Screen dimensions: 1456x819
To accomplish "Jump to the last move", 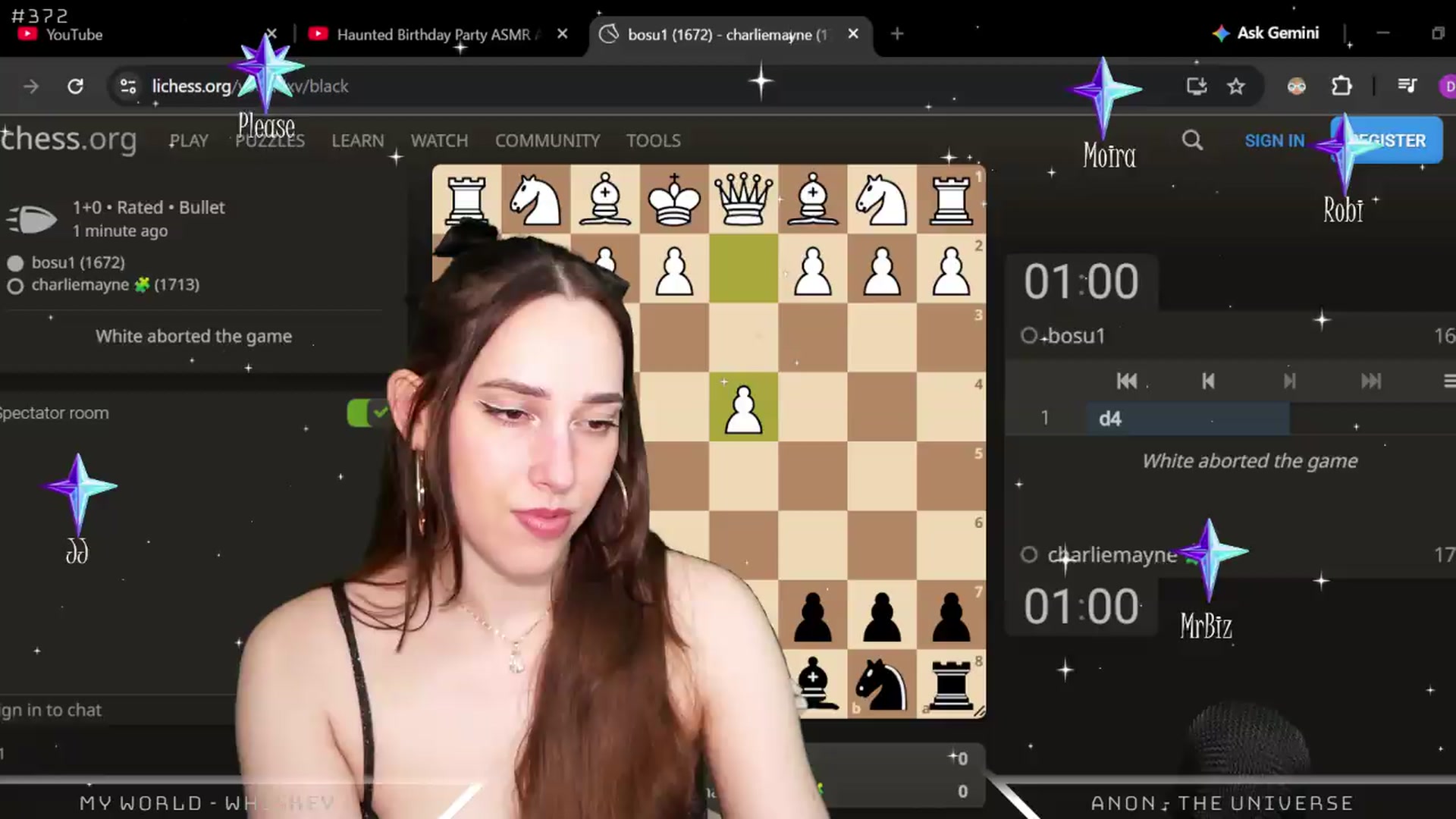I will pyautogui.click(x=1370, y=381).
